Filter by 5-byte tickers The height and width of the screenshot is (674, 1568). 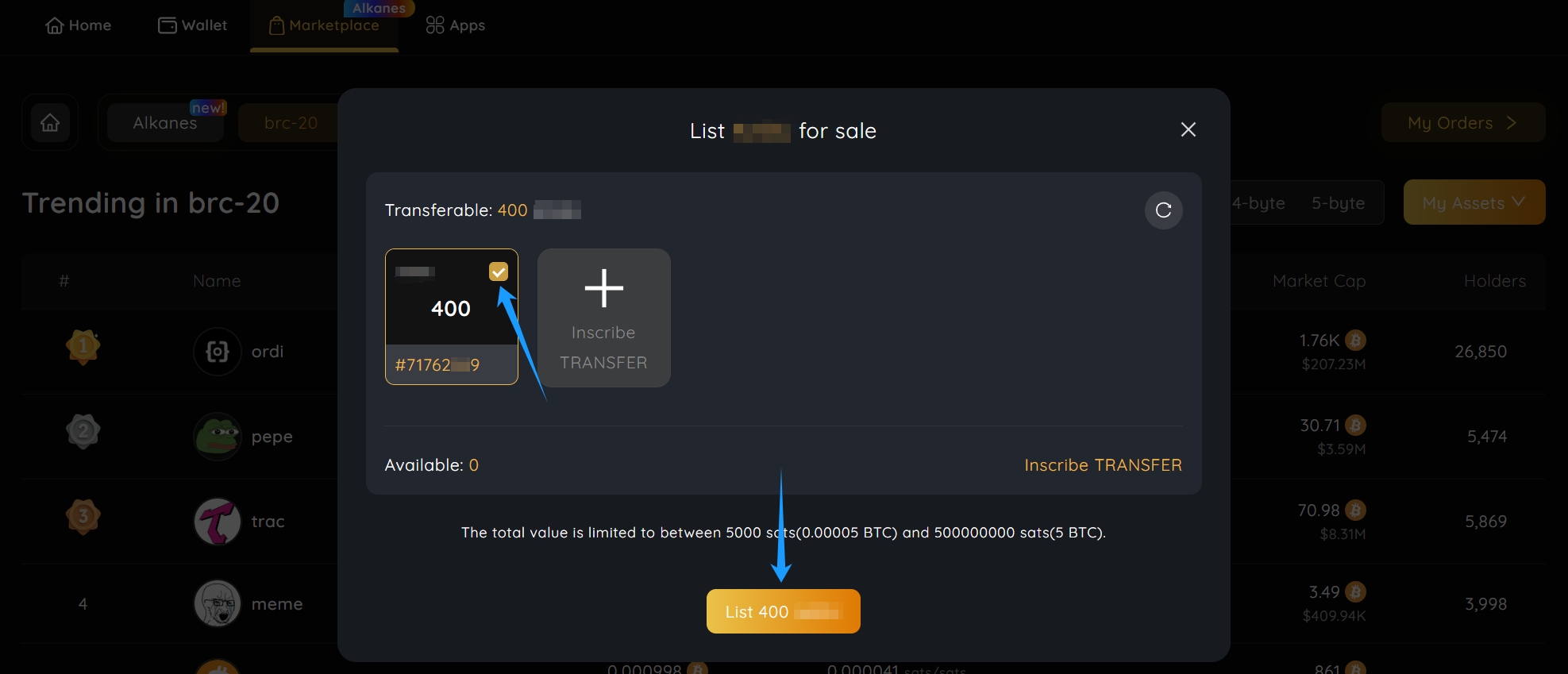point(1338,202)
